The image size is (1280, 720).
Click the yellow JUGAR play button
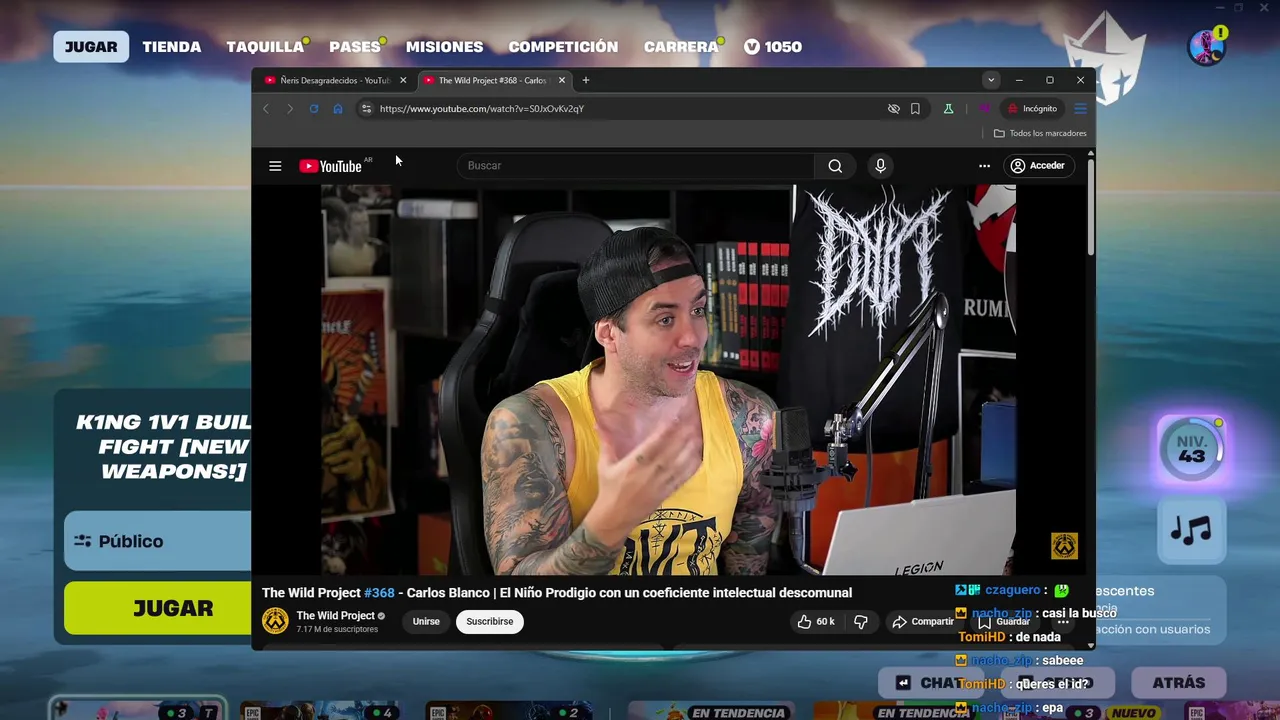[158, 608]
